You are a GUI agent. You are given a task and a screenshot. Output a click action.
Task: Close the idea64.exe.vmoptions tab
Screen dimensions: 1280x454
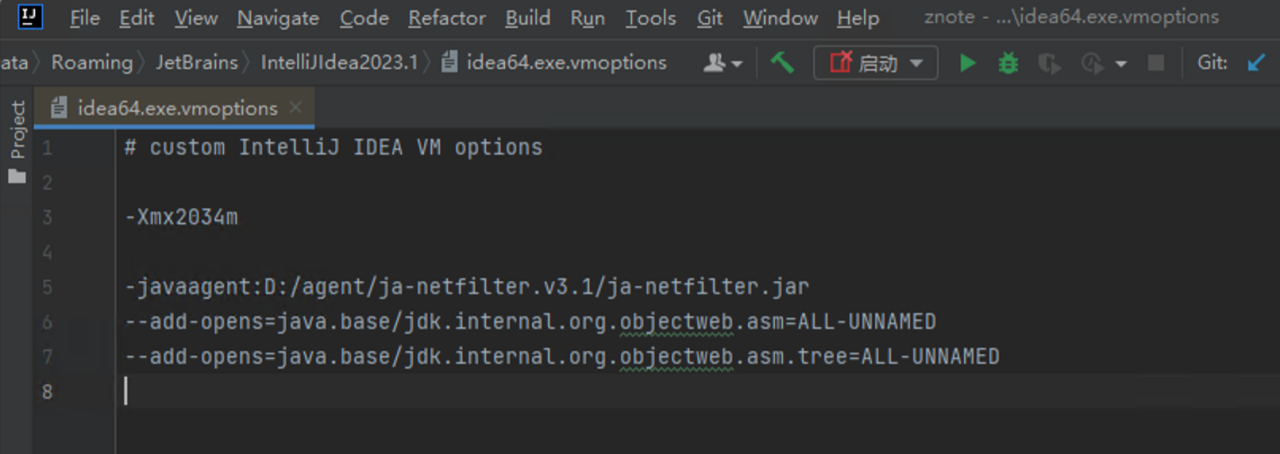(x=295, y=108)
